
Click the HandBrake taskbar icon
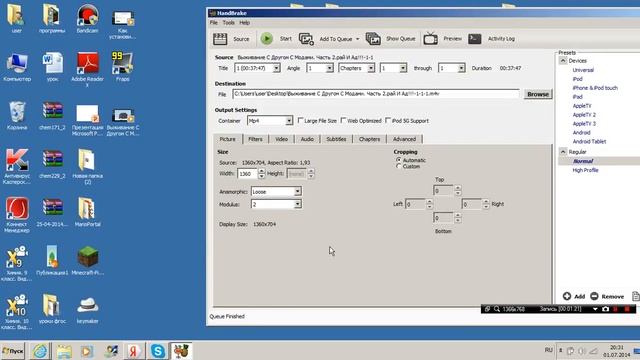pos(181,351)
